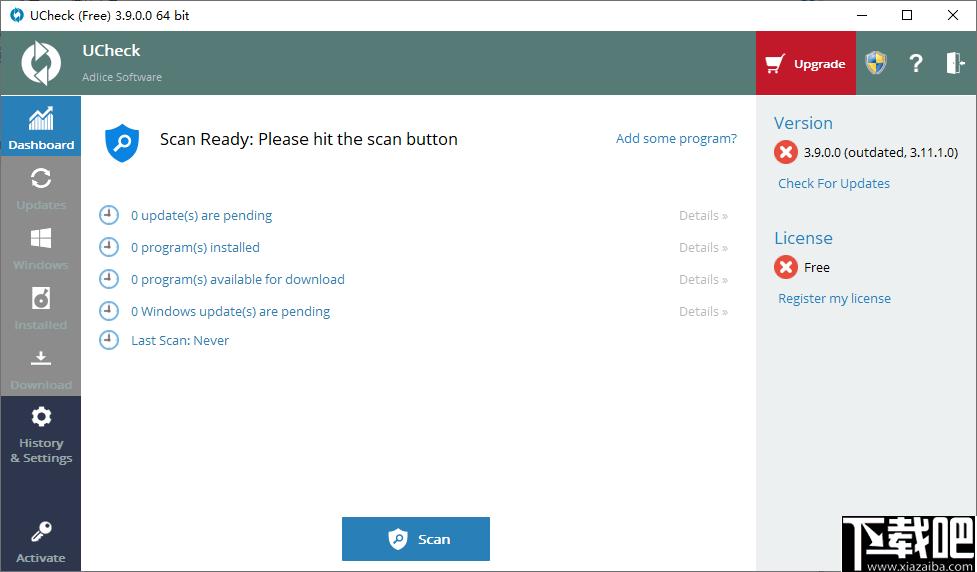Image resolution: width=977 pixels, height=572 pixels.
Task: Open History & Settings panel
Action: point(41,434)
